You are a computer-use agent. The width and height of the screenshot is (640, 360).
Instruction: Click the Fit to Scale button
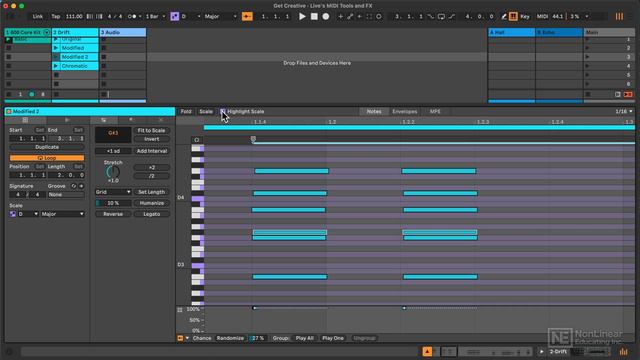coord(151,131)
